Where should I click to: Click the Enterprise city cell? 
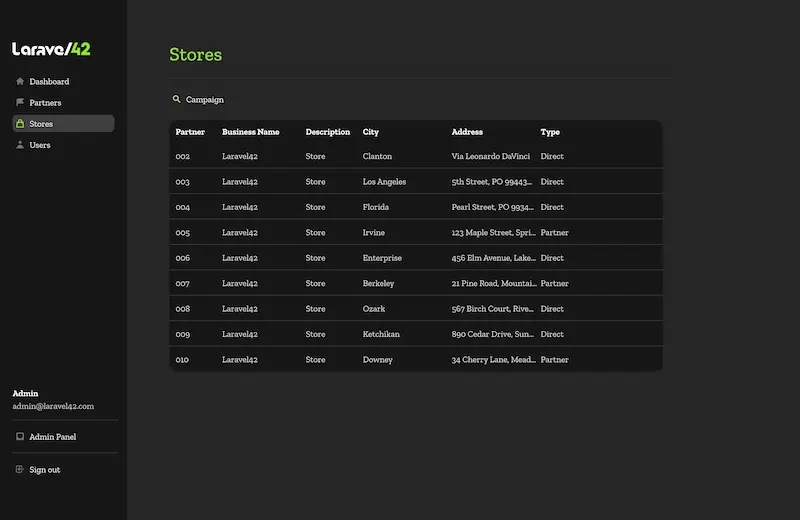coord(382,258)
